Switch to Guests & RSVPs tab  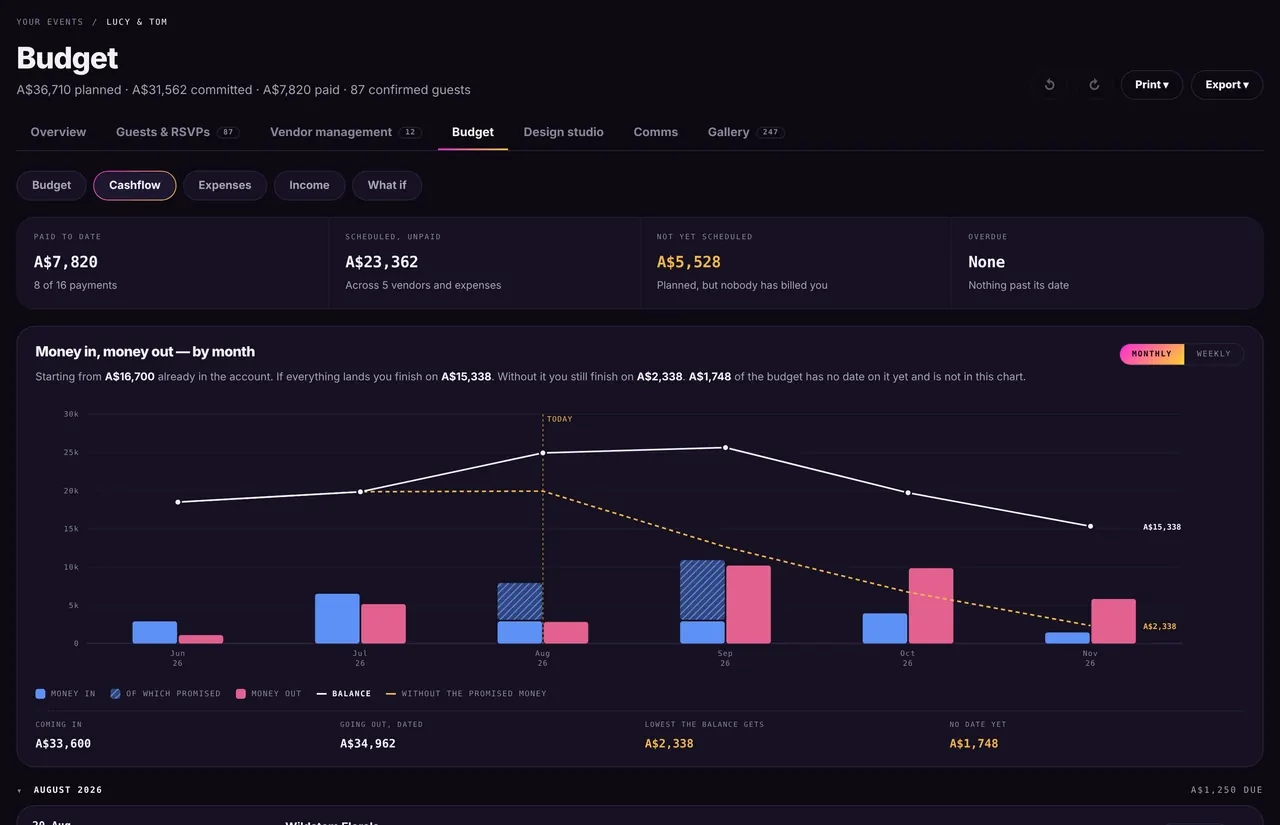pos(177,132)
